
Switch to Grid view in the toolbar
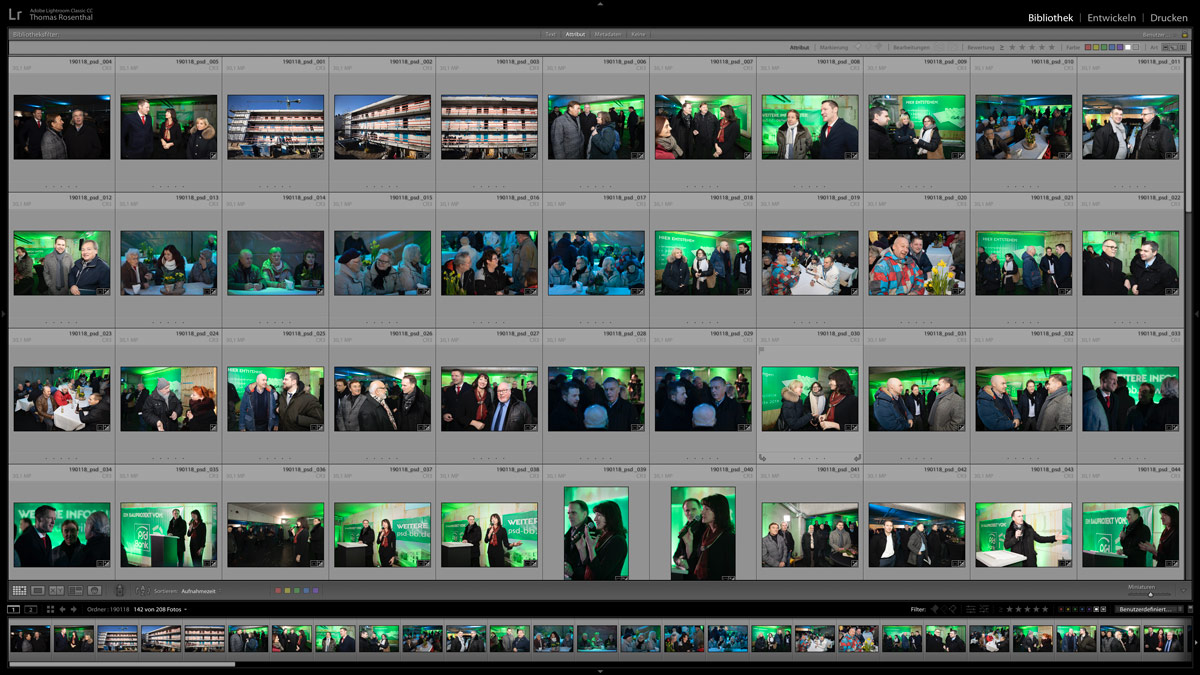click(x=19, y=591)
